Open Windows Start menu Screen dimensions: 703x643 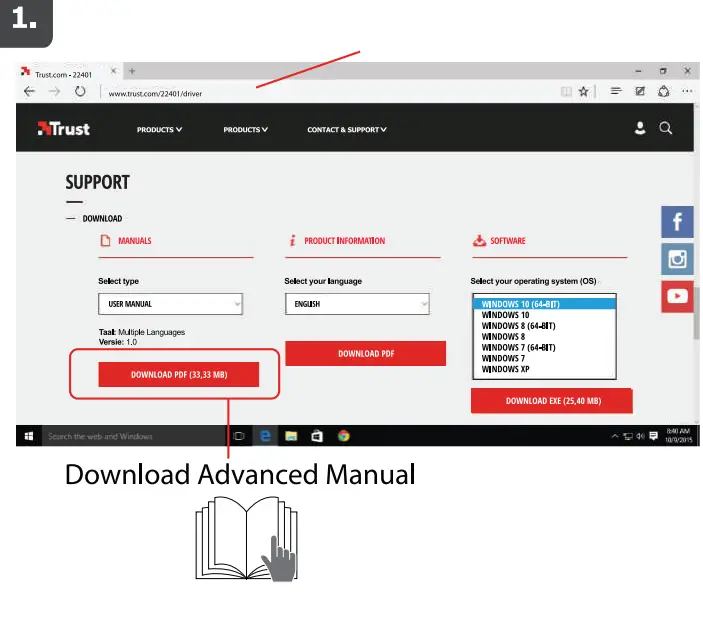click(x=29, y=436)
